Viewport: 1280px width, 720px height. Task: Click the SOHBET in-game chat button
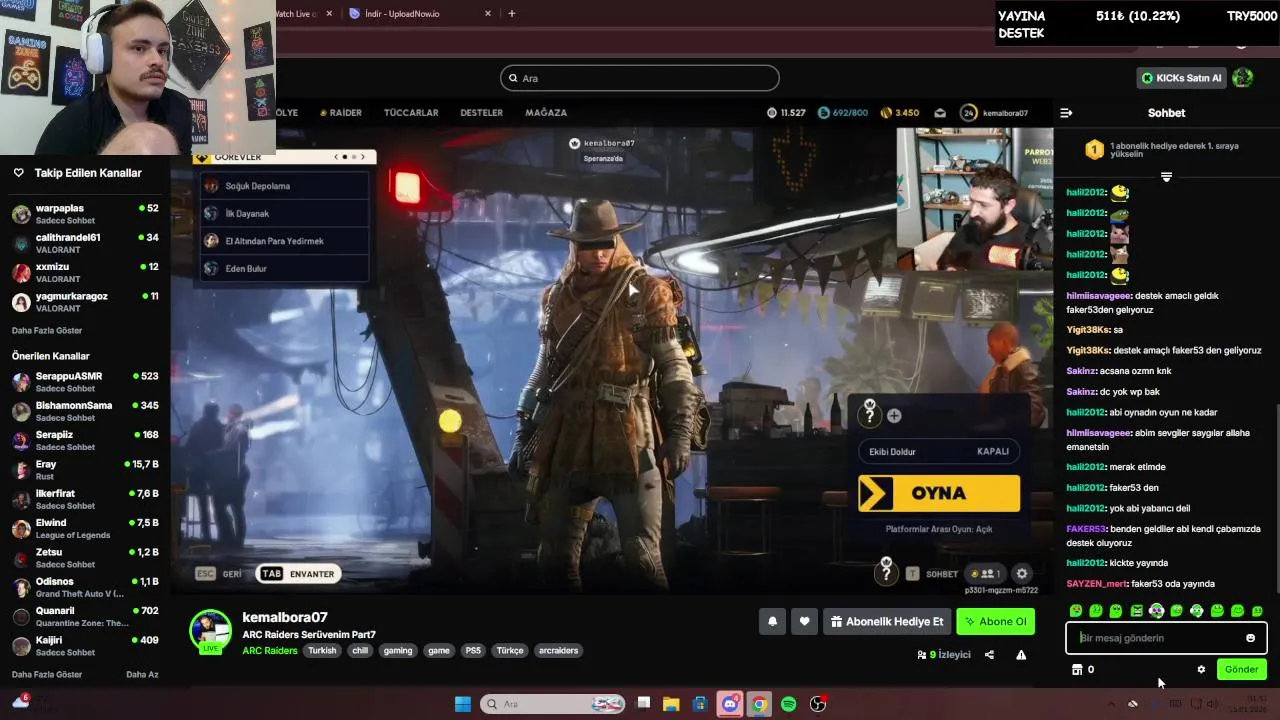(932, 574)
